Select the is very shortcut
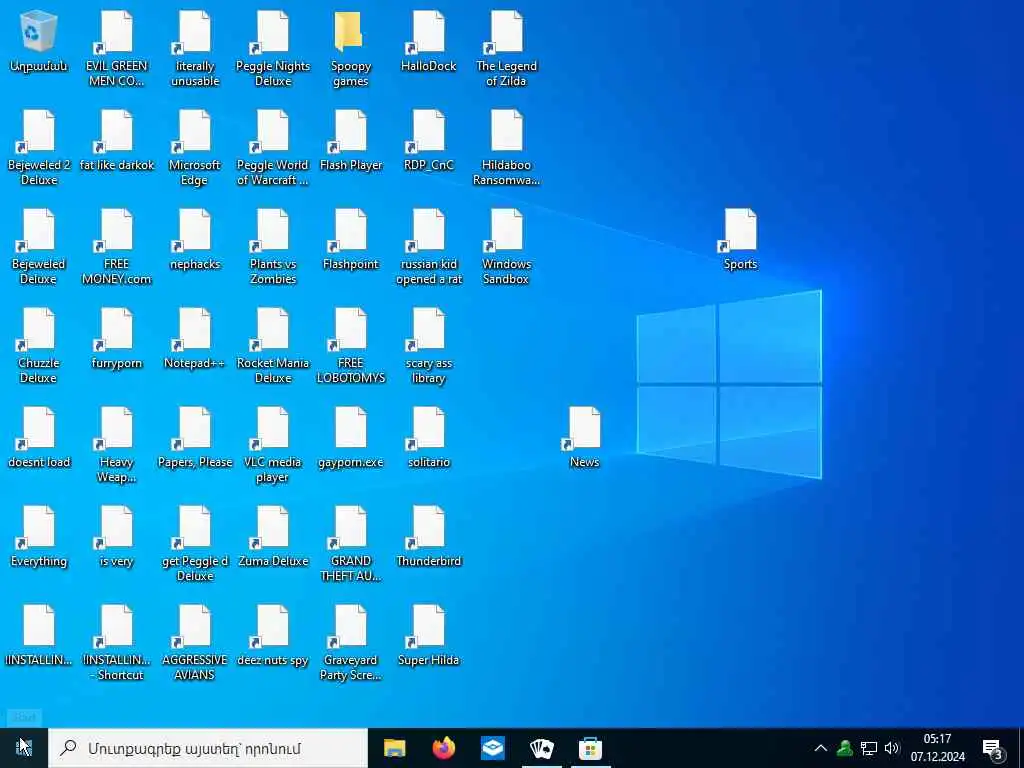Image resolution: width=1024 pixels, height=768 pixels. click(x=117, y=537)
